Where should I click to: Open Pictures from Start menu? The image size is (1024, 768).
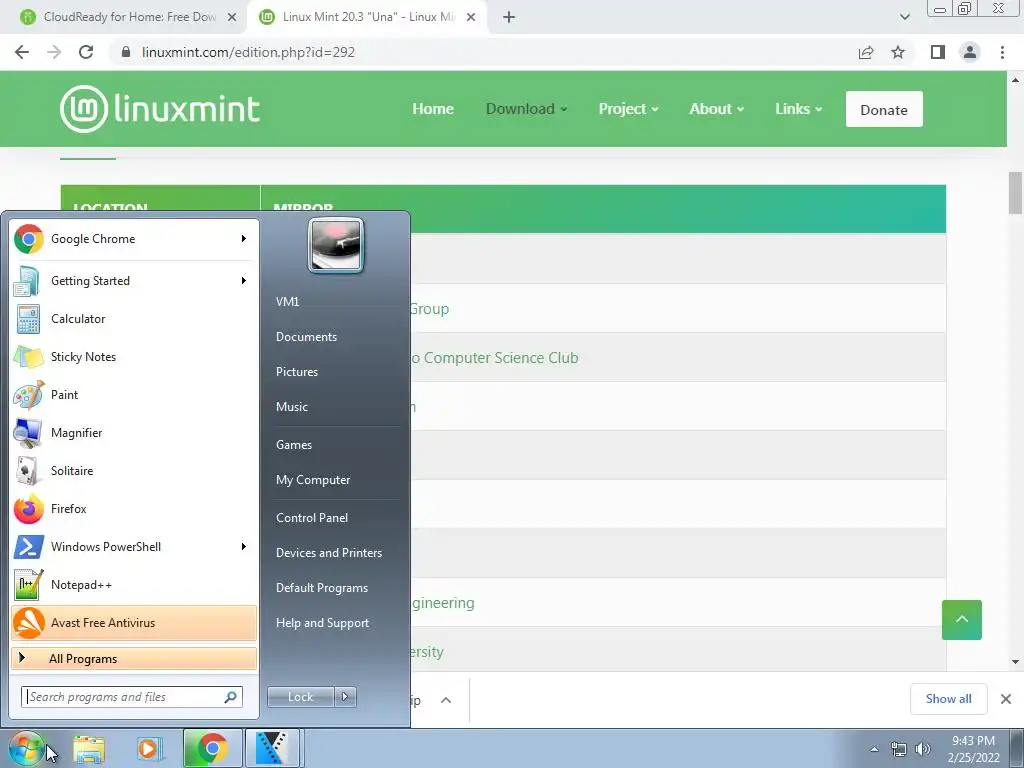coord(296,372)
